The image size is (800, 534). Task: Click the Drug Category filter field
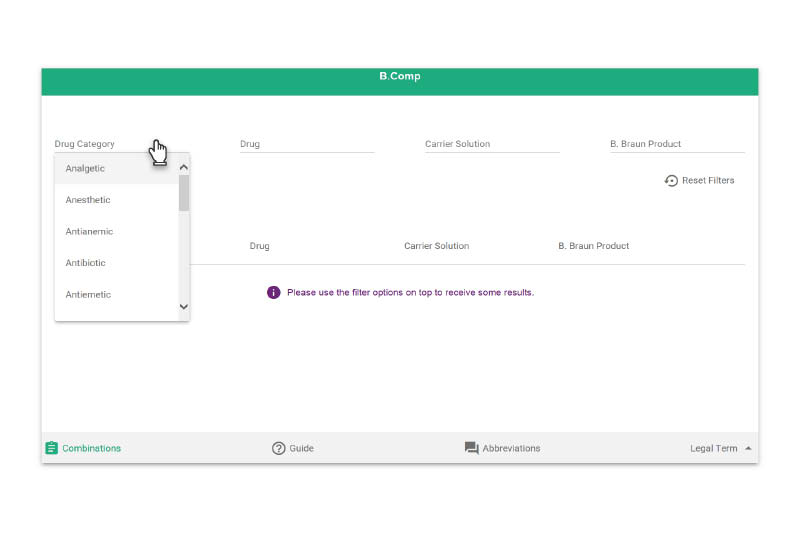121,144
